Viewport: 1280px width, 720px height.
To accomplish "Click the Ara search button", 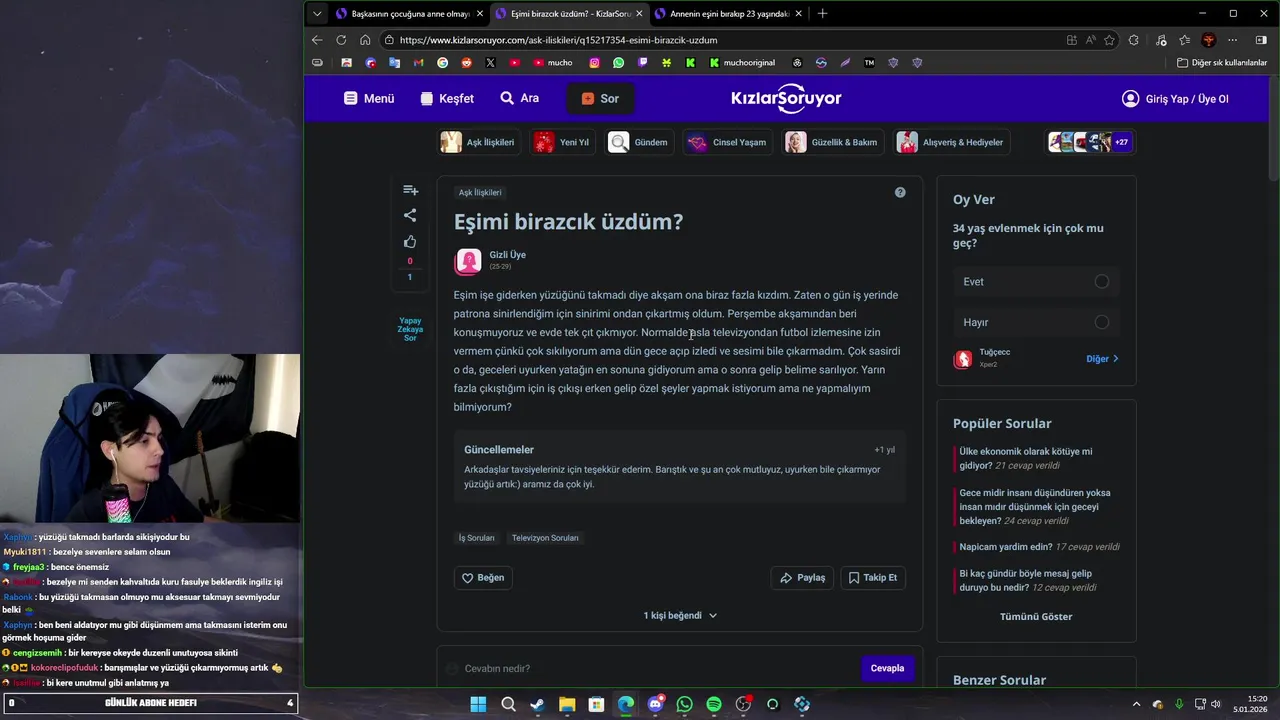I will pos(520,98).
